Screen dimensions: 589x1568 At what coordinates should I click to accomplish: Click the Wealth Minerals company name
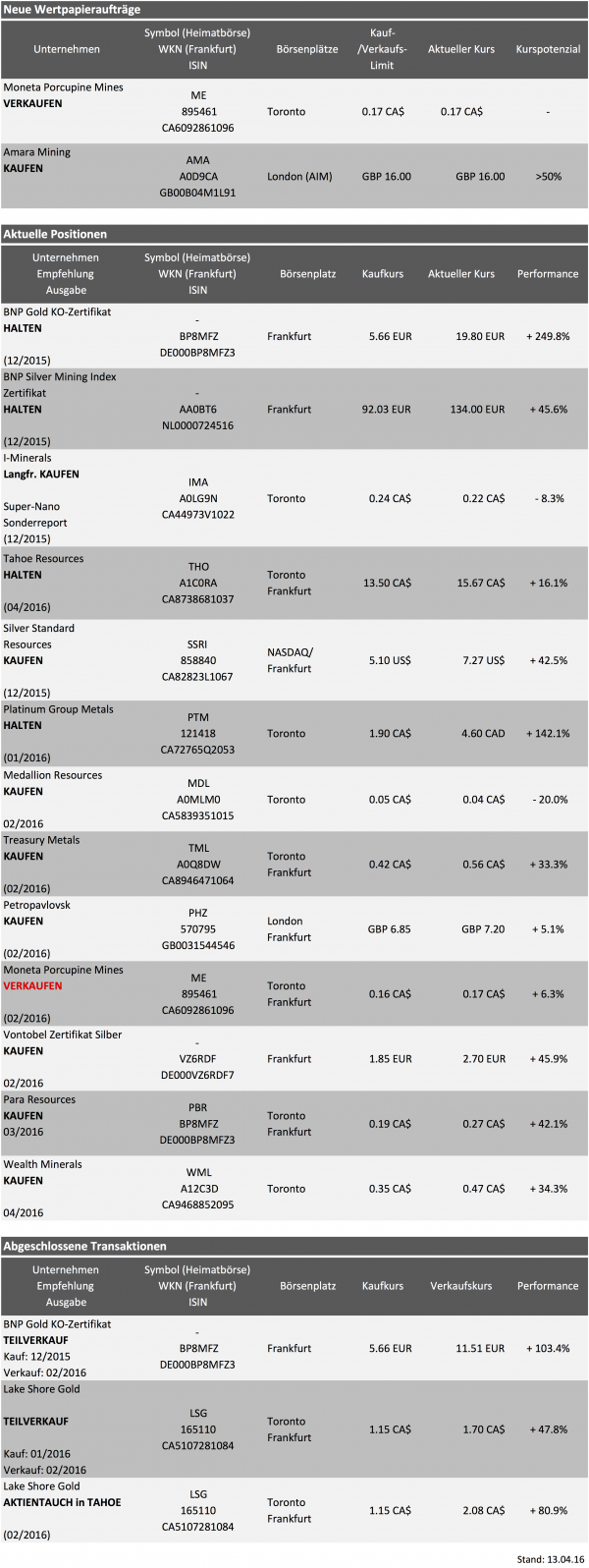click(42, 1164)
